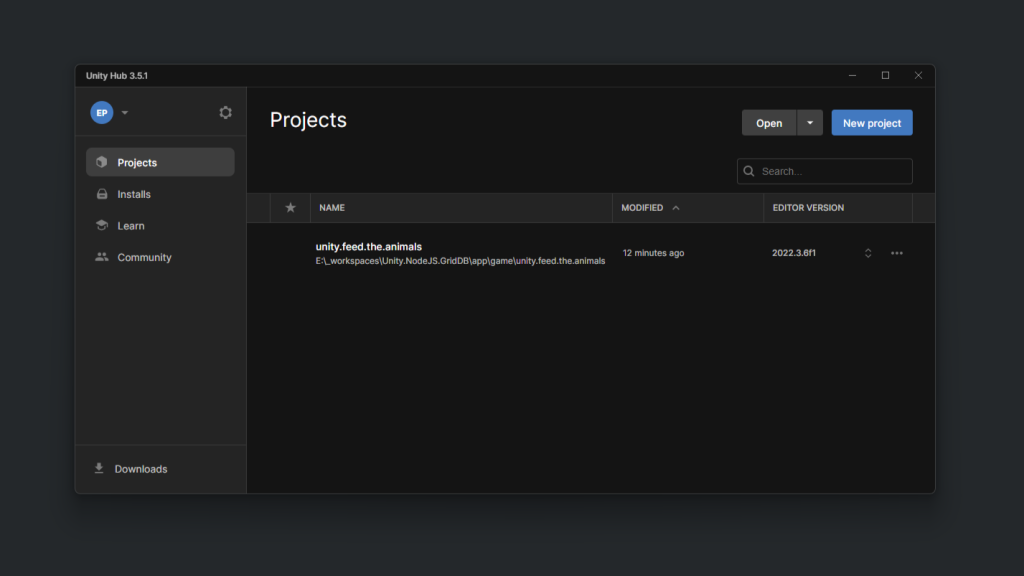Viewport: 1024px width, 576px height.
Task: Star the unity.feed.the.animals project
Action: 290,252
